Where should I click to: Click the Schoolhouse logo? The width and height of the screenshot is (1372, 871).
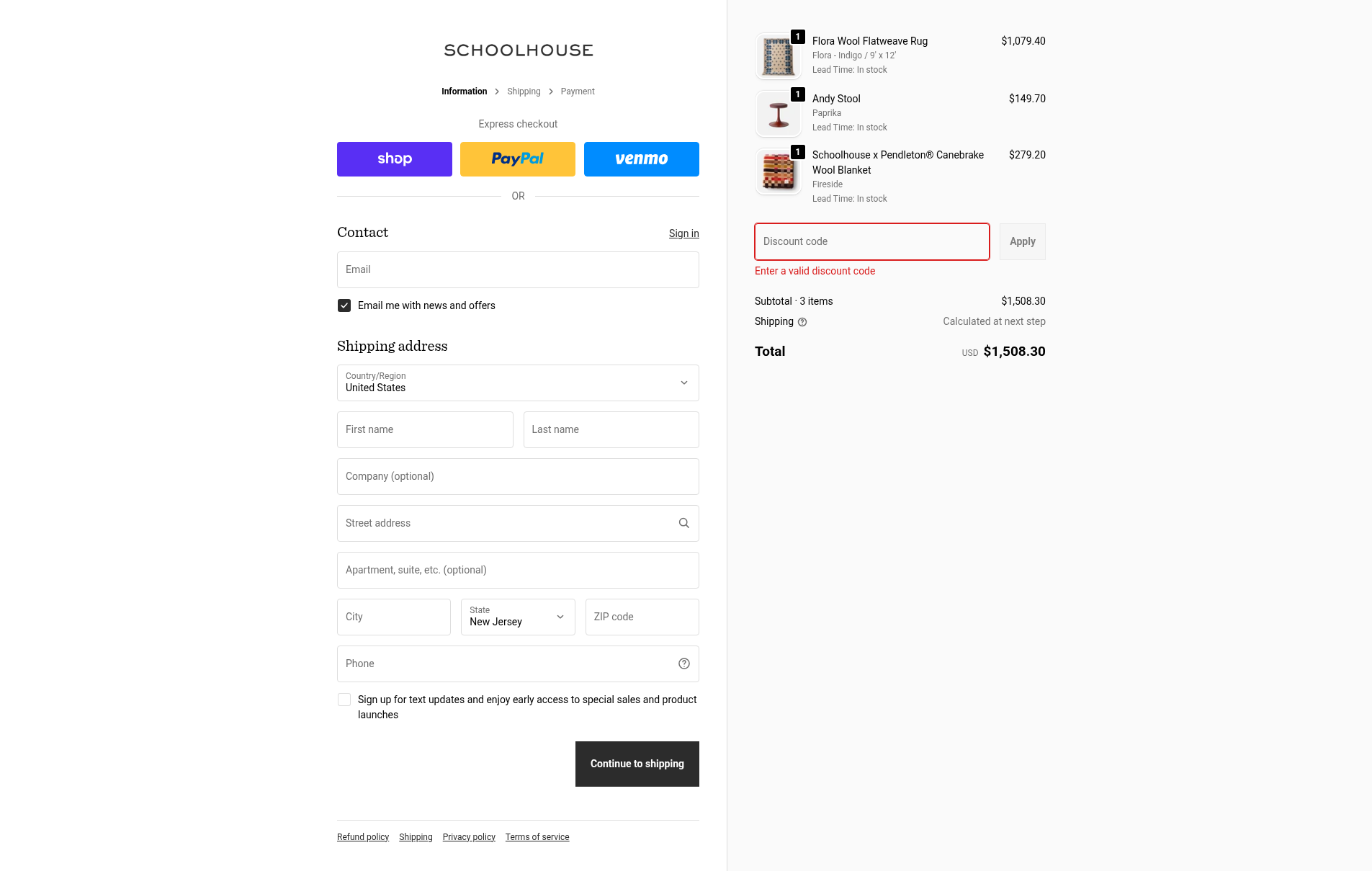(x=519, y=50)
